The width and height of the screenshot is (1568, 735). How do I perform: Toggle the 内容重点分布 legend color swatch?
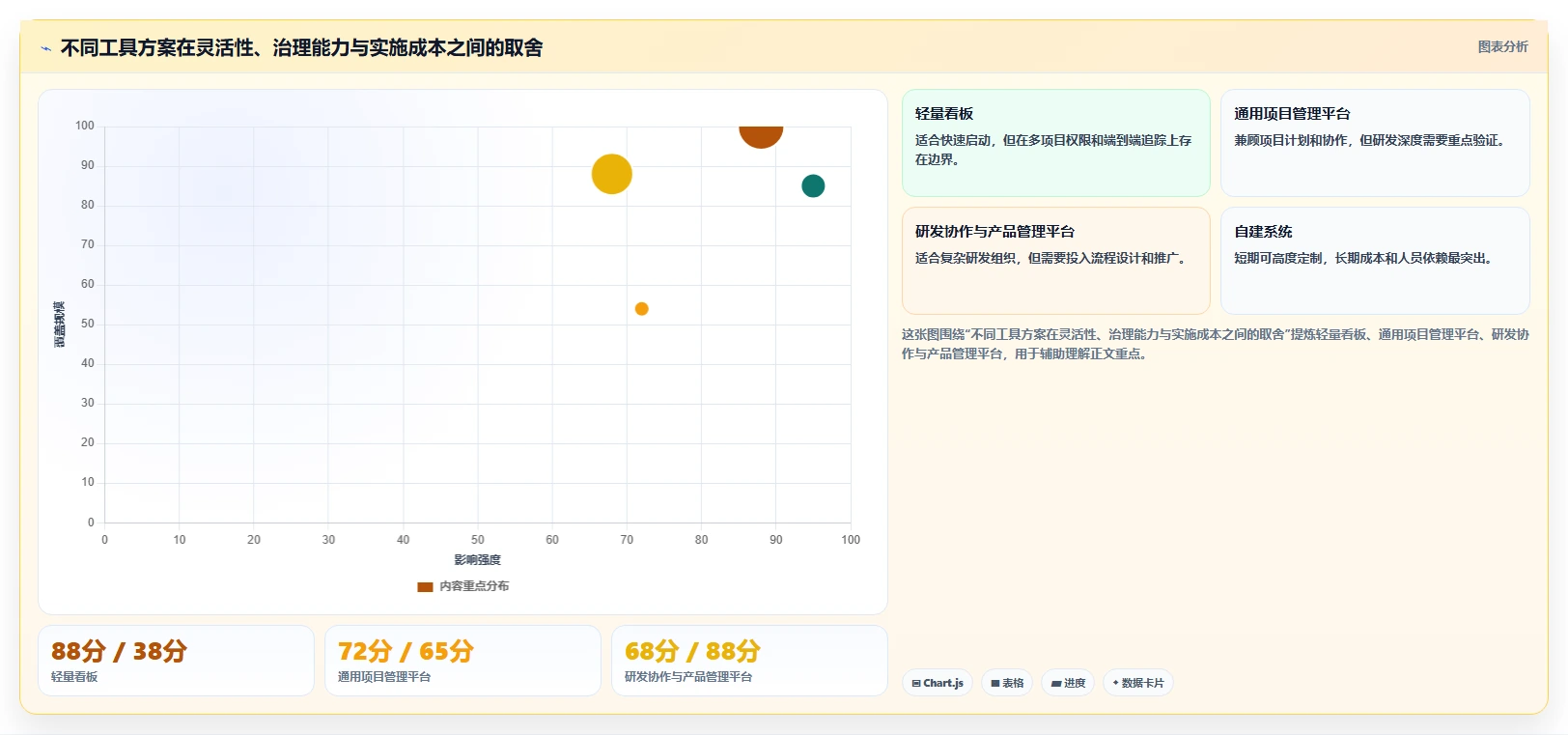(425, 586)
